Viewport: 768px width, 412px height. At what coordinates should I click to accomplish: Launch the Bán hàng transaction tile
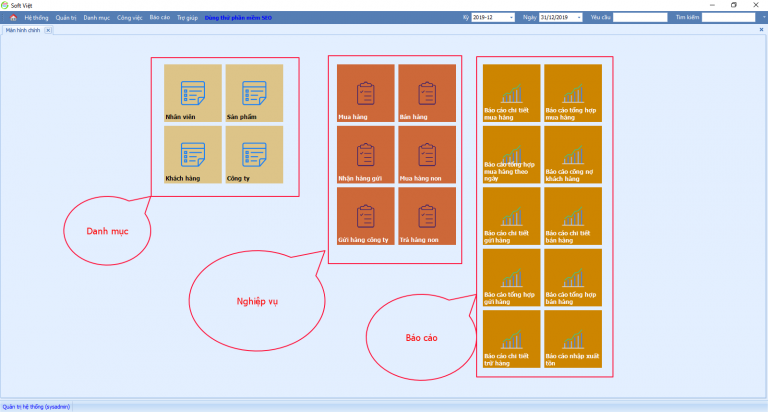(x=427, y=93)
